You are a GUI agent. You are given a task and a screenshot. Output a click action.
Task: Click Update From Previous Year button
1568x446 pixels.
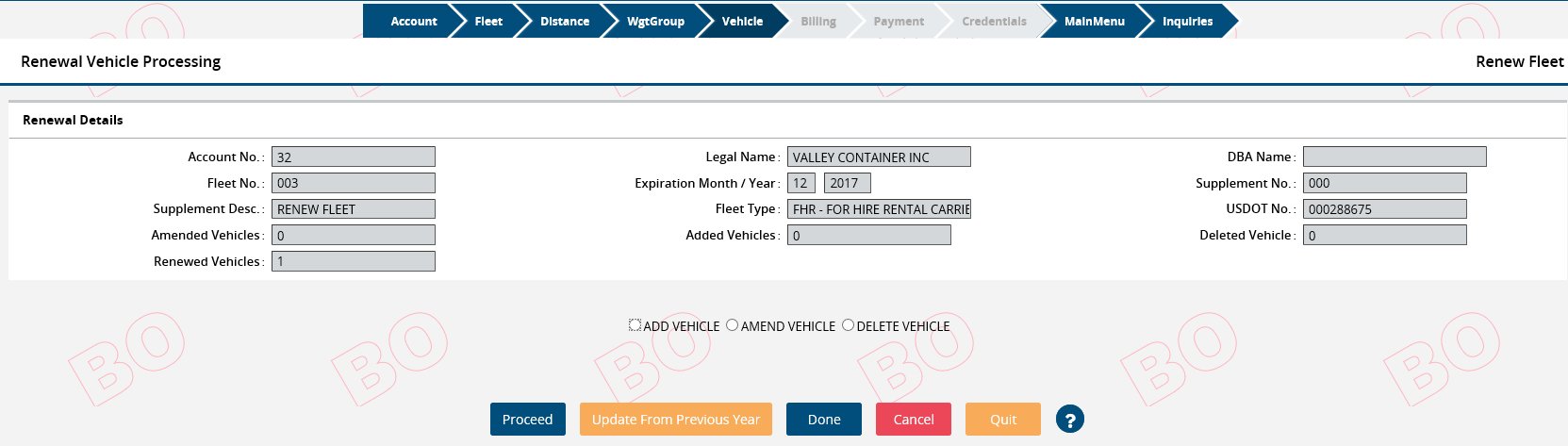pyautogui.click(x=675, y=420)
